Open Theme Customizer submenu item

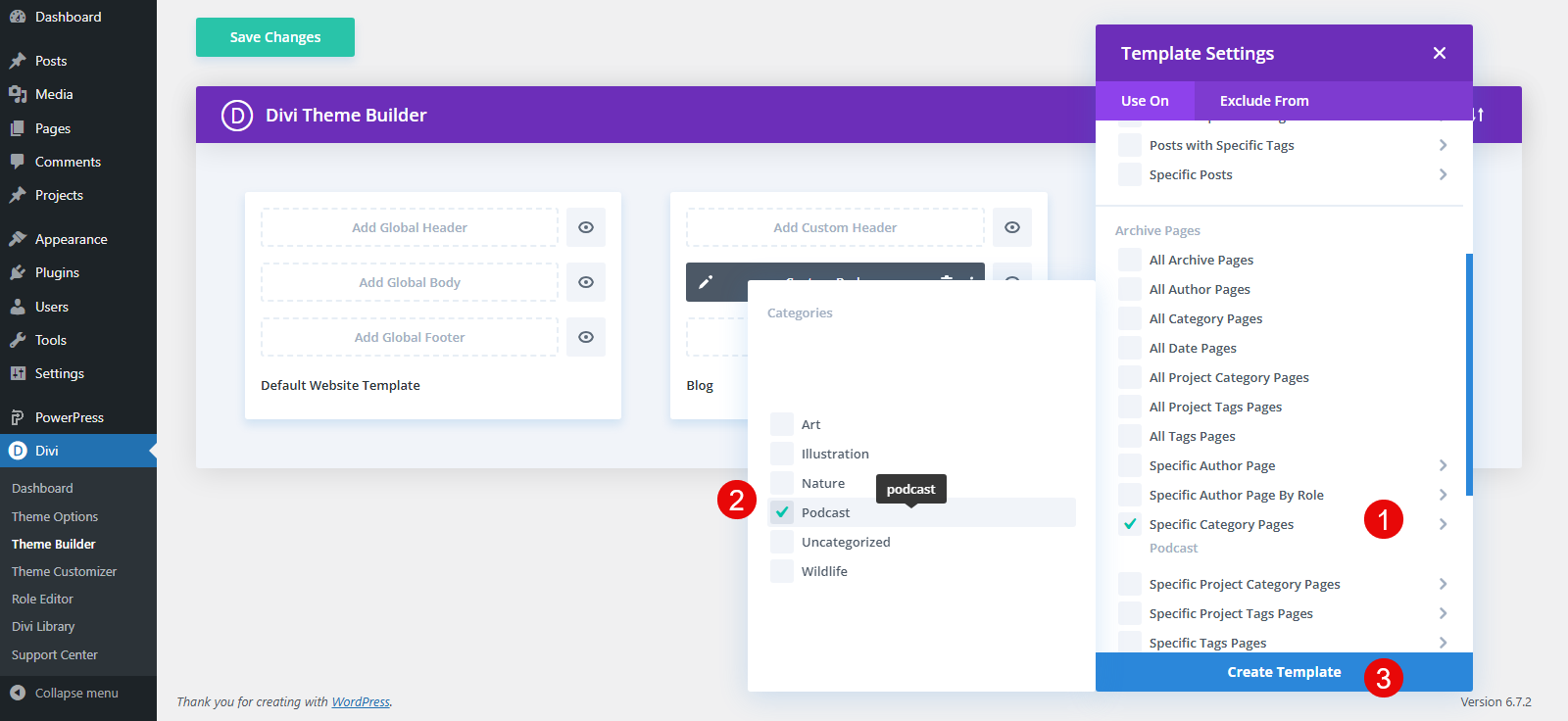64,571
